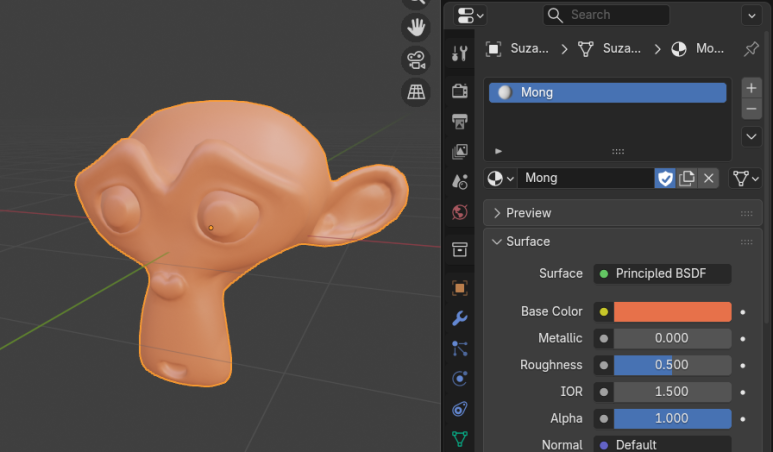Click the Alpha value slider
This screenshot has width=773, height=452.
[x=672, y=418]
